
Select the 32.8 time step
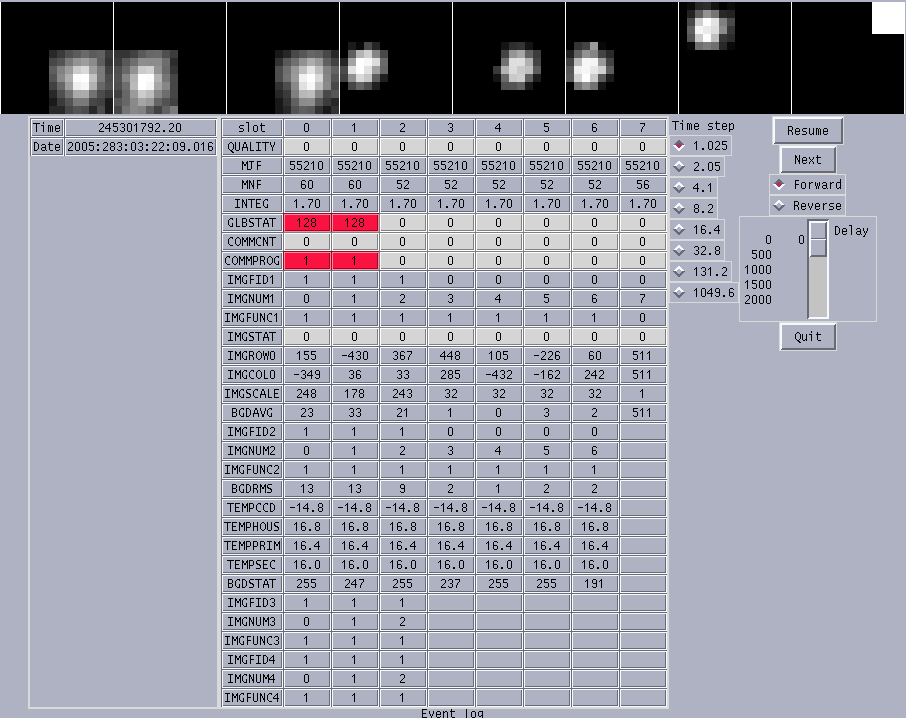click(x=697, y=251)
